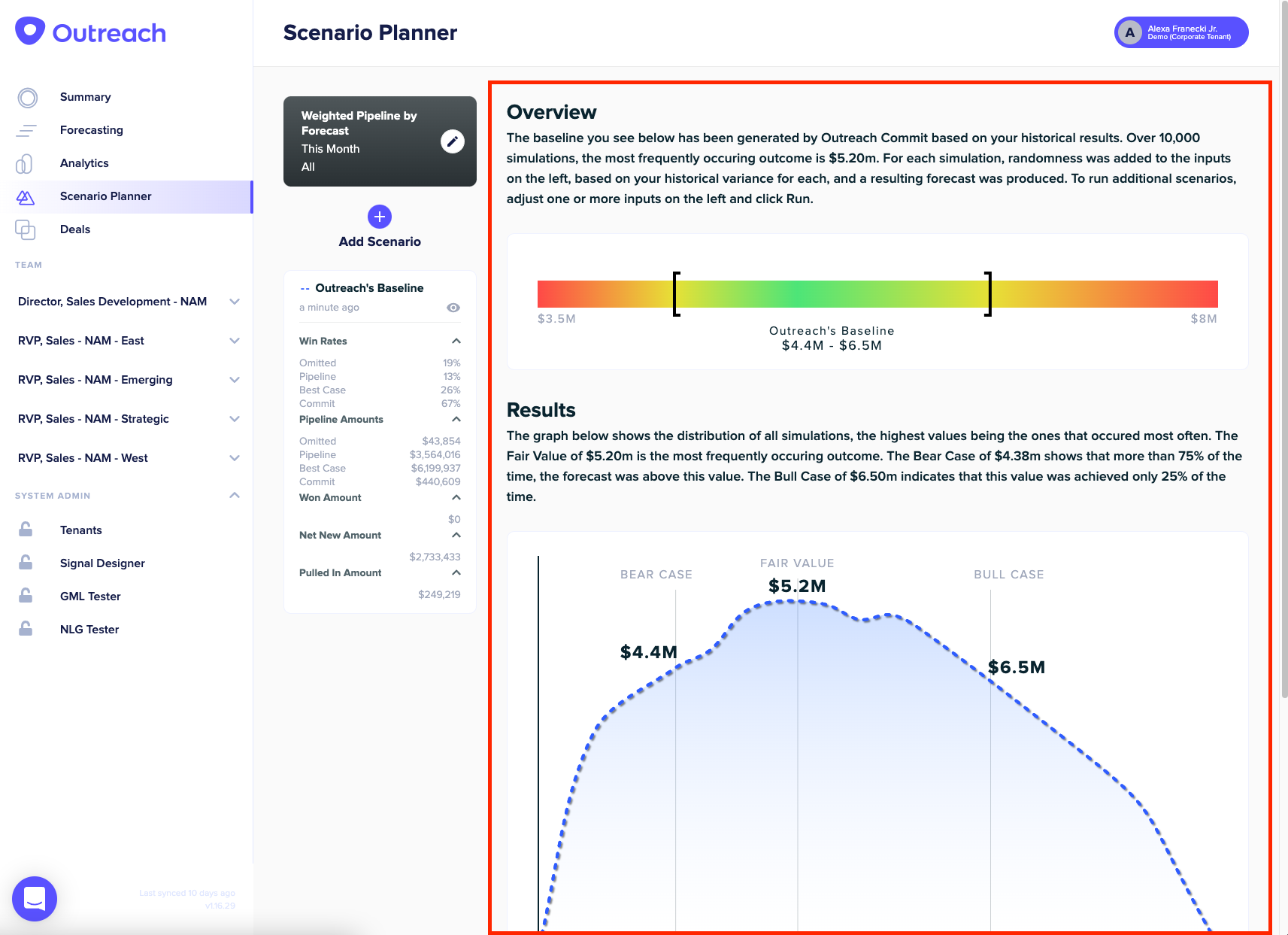The width and height of the screenshot is (1288, 935).
Task: Click the Pipeline amount $3,564,016
Action: click(435, 455)
